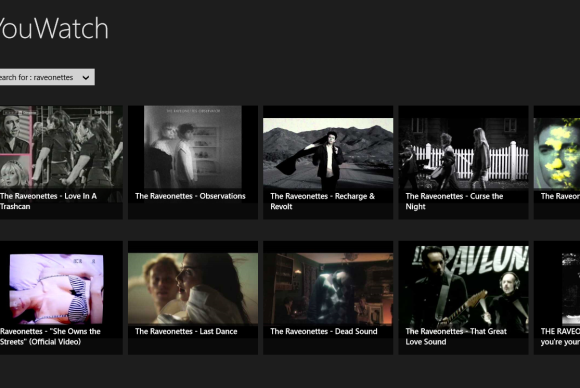The width and height of the screenshot is (580, 388).
Task: Select 'The Raveonettes - Love In A Trashcan' title
Action: pyautogui.click(x=48, y=201)
